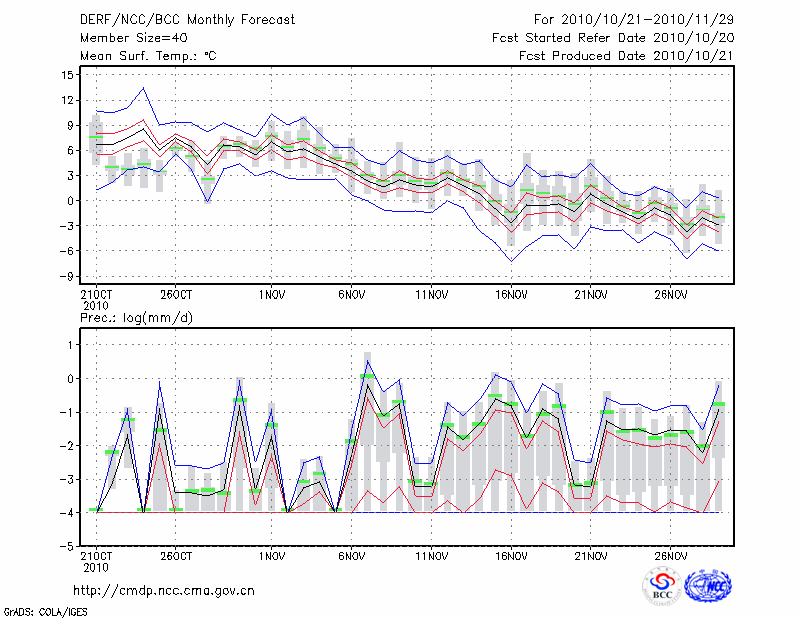Click 26OCT tick under the temperature chart
Viewport: 800px width, 618px height.
tap(175, 296)
